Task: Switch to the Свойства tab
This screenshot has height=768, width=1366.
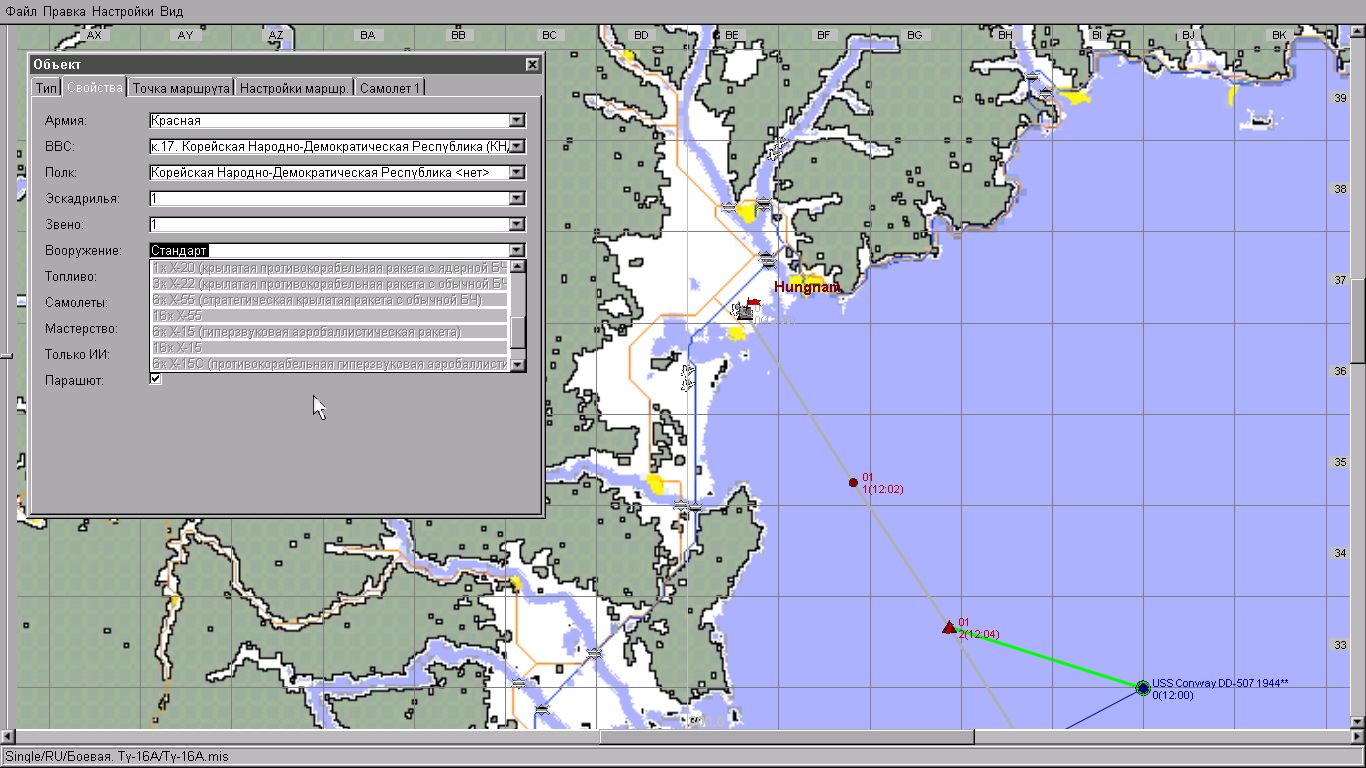Action: [94, 87]
